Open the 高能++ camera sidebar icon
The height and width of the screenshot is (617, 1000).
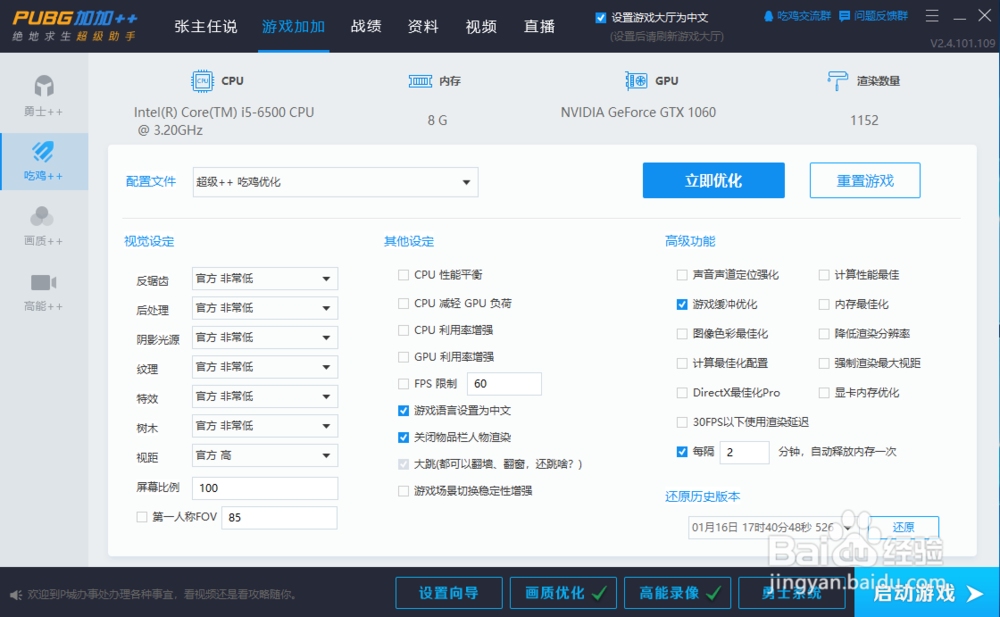(x=43, y=282)
